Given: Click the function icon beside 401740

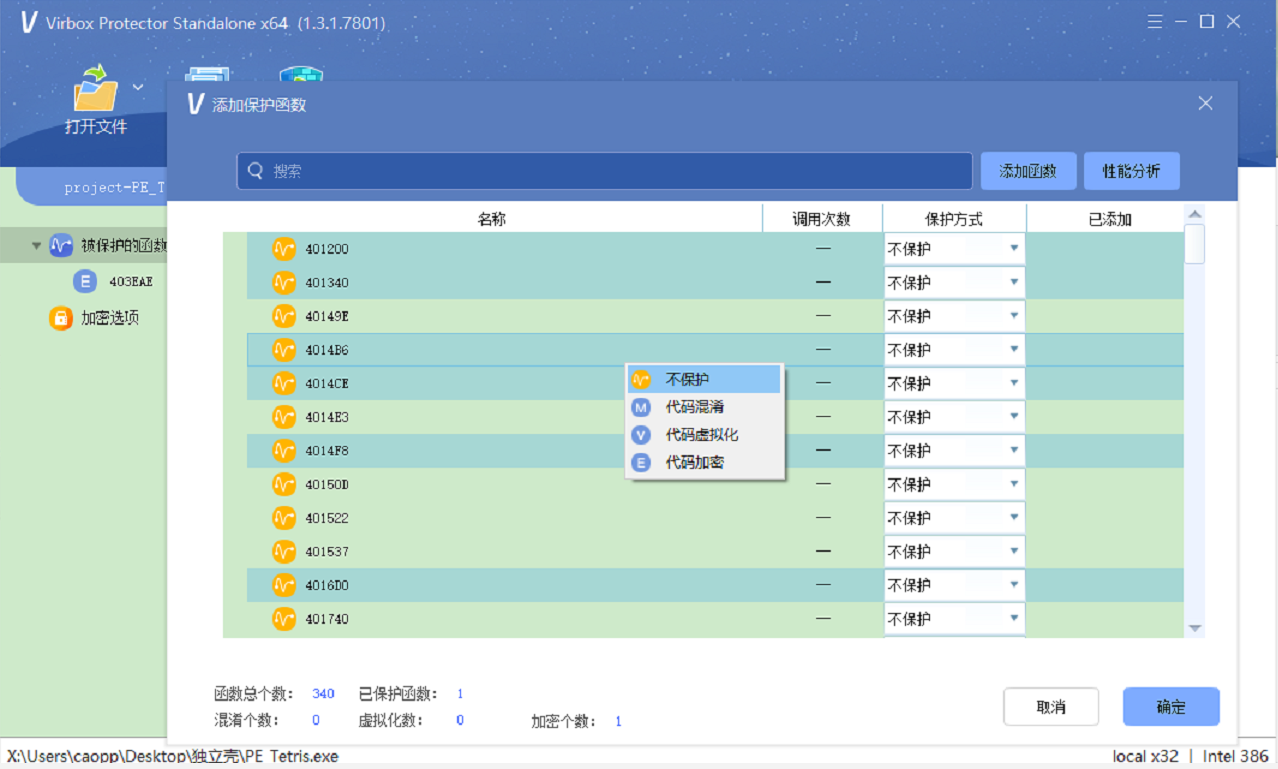Looking at the screenshot, I should pyautogui.click(x=284, y=619).
